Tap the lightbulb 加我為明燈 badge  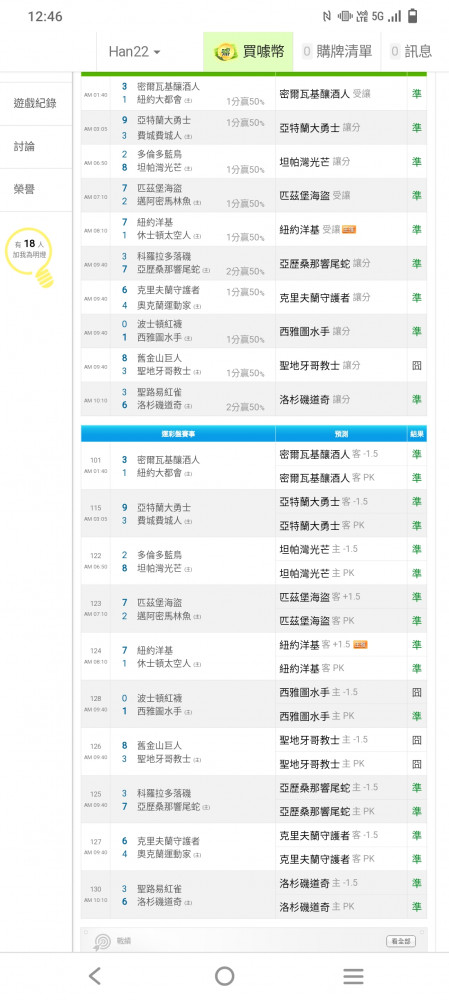pos(29,256)
